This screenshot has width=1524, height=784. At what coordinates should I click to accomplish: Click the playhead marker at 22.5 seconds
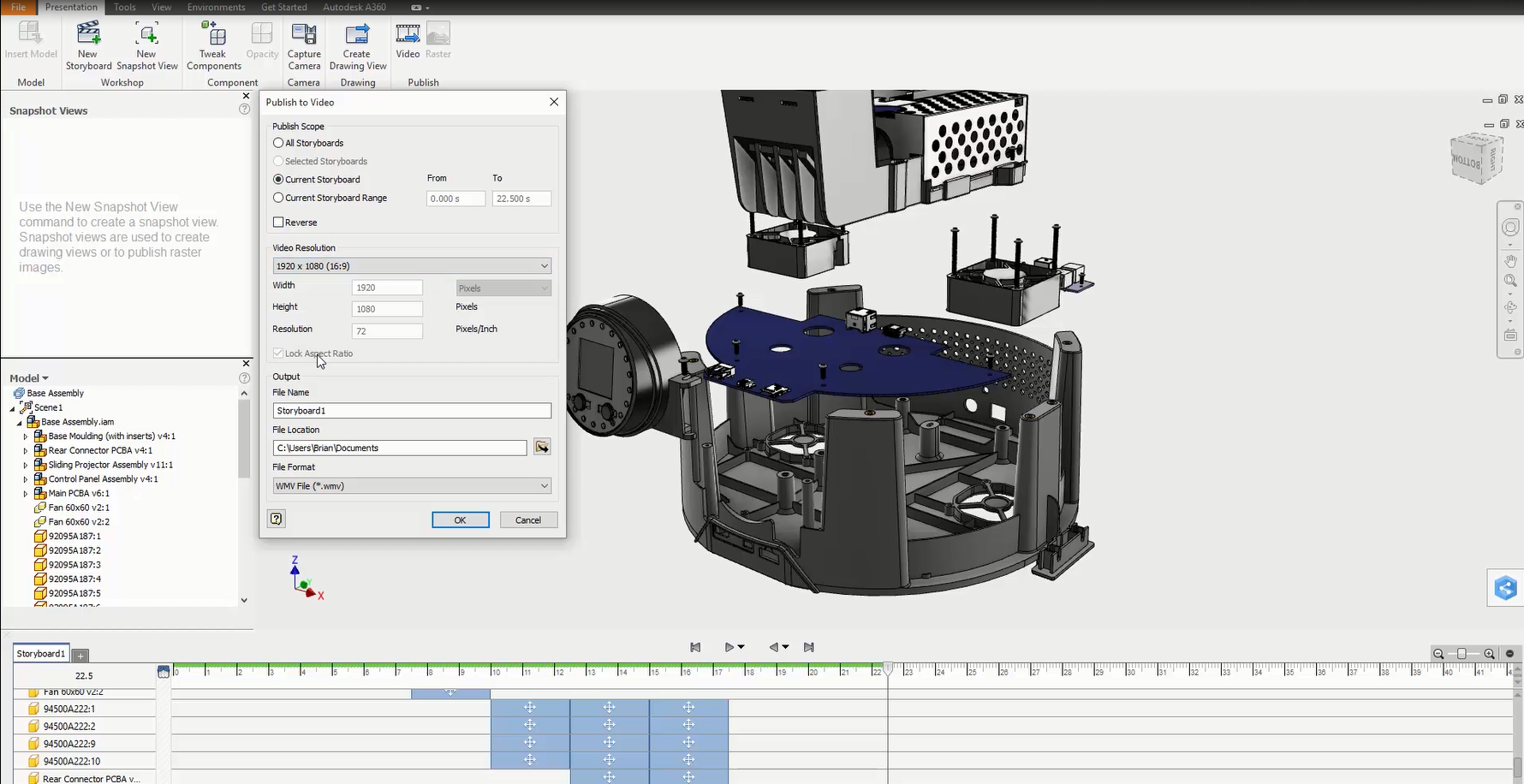(x=889, y=668)
